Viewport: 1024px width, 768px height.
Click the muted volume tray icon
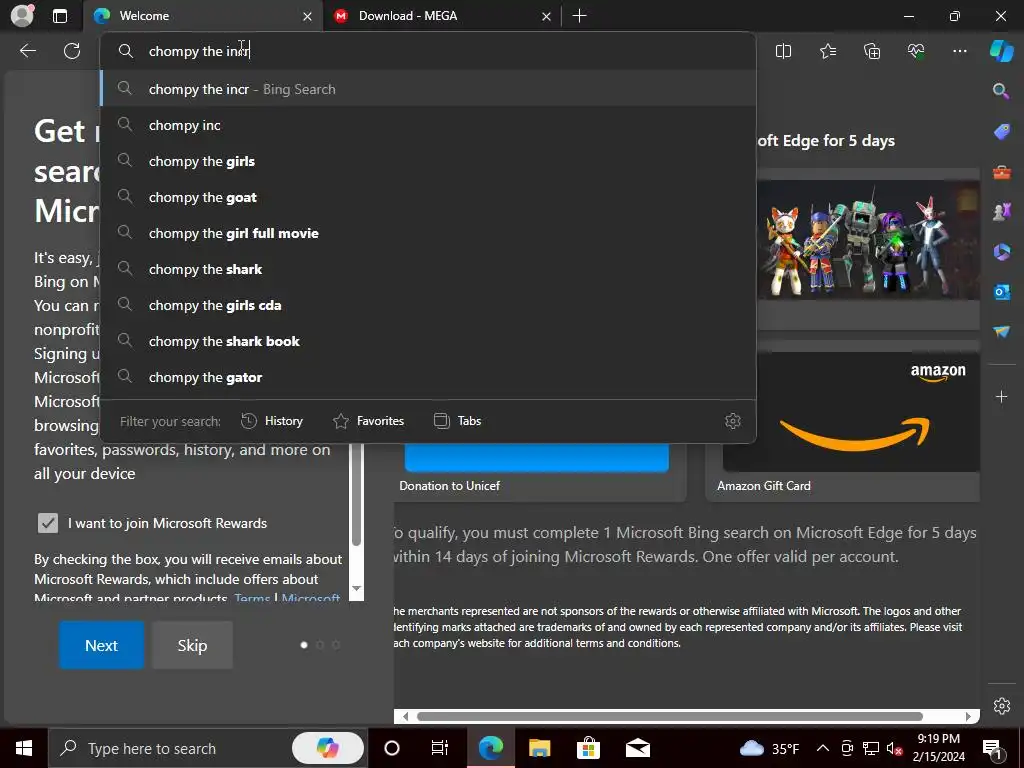click(894, 748)
